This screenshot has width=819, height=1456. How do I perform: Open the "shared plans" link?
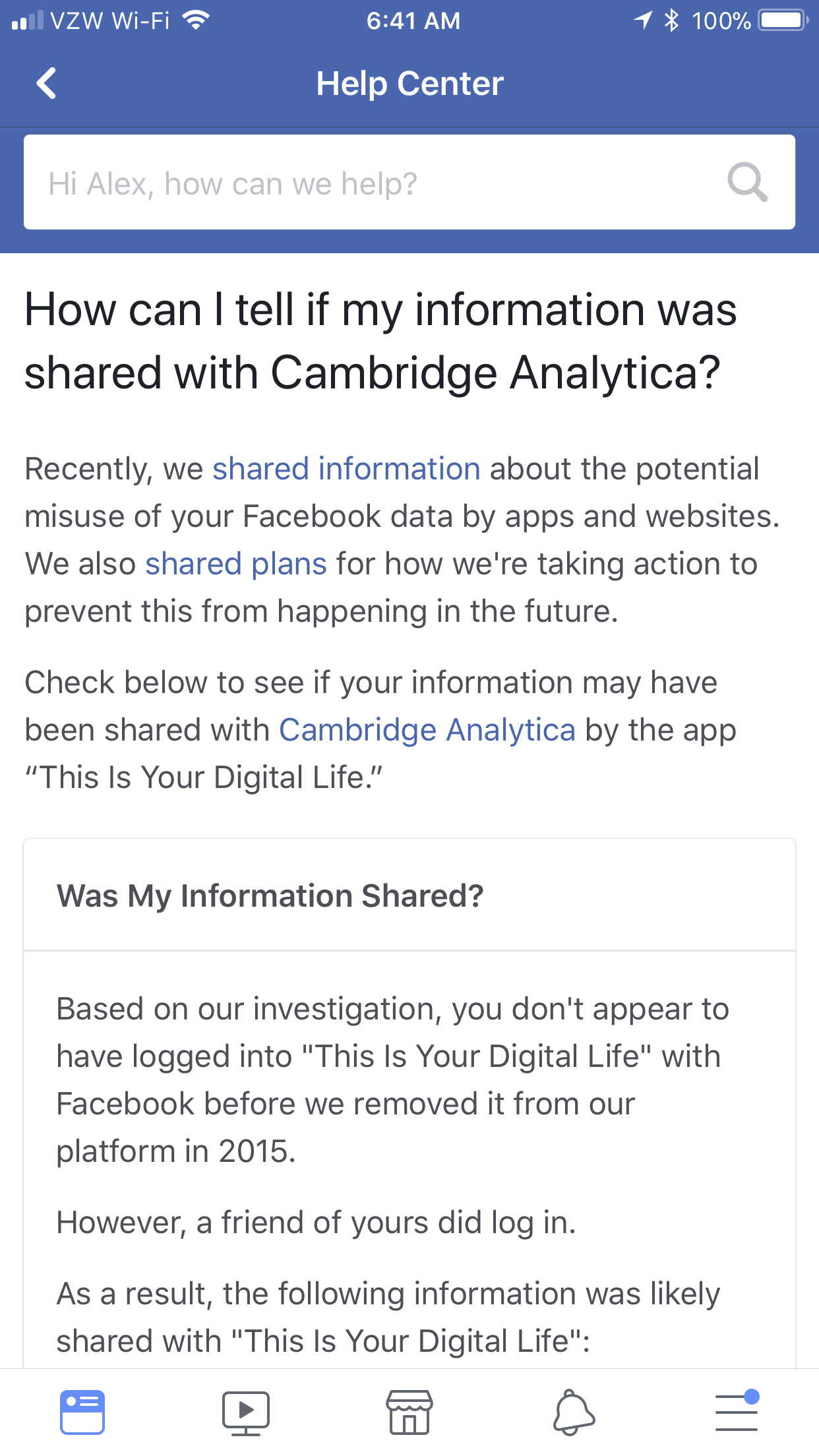(x=236, y=564)
